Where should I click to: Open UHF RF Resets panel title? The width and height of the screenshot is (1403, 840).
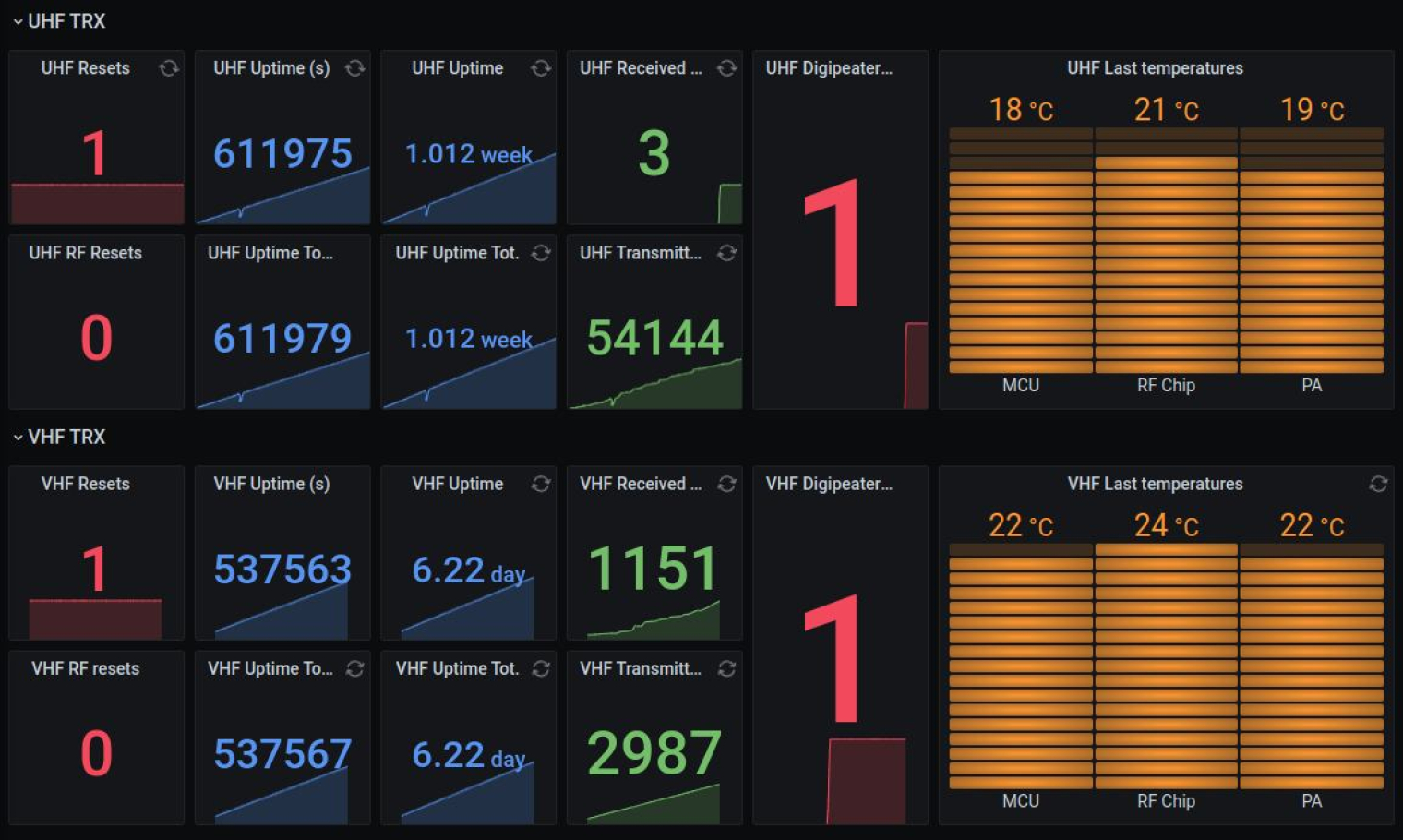coord(86,253)
